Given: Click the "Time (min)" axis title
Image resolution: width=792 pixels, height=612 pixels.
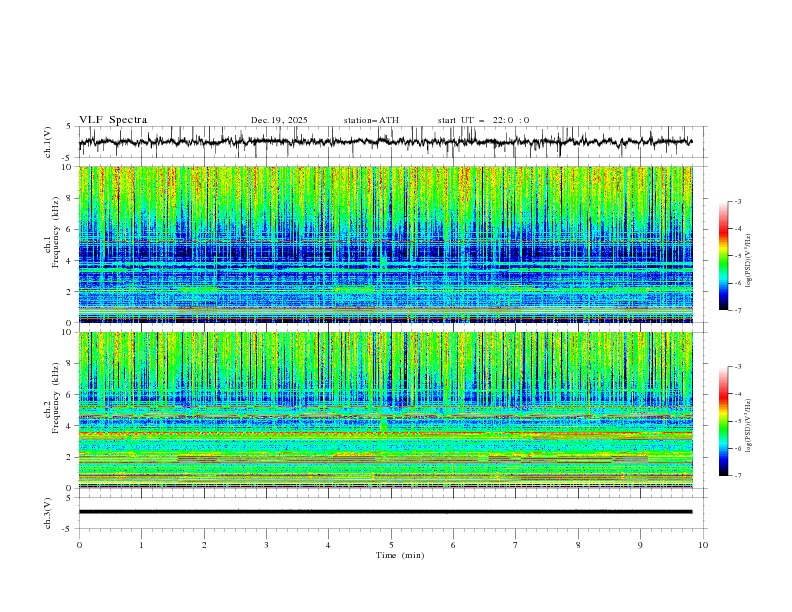Looking at the screenshot, I should [x=400, y=555].
